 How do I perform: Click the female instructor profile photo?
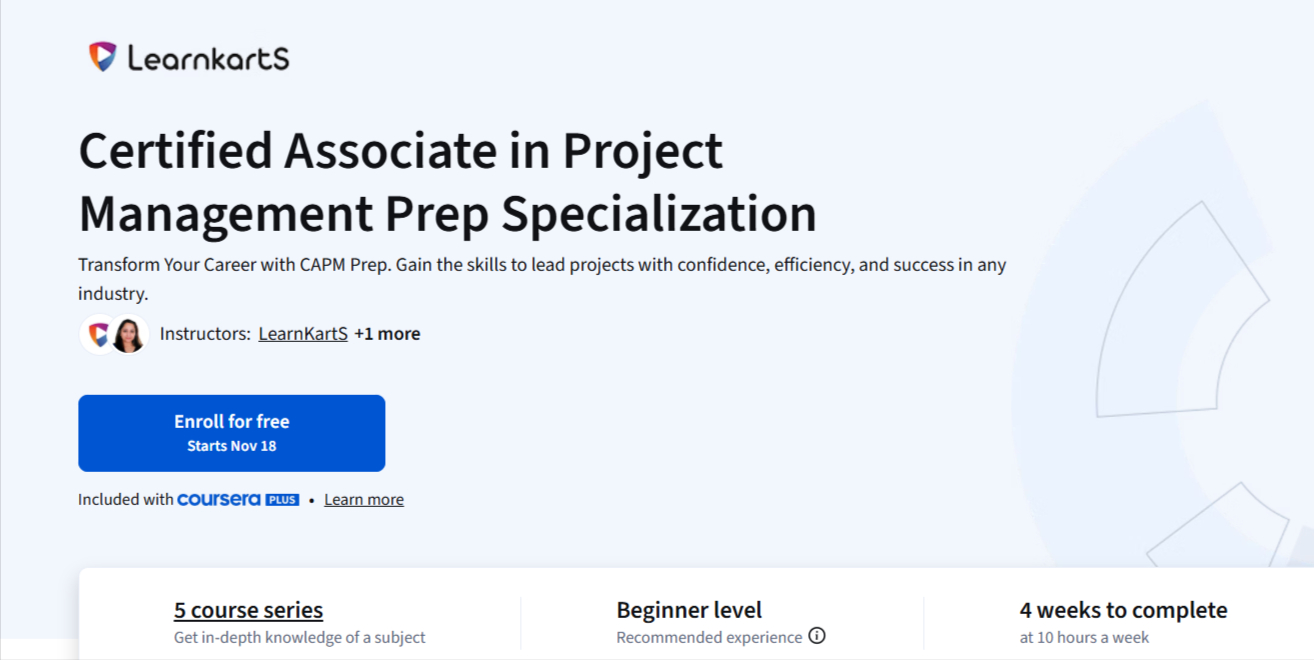[x=129, y=334]
